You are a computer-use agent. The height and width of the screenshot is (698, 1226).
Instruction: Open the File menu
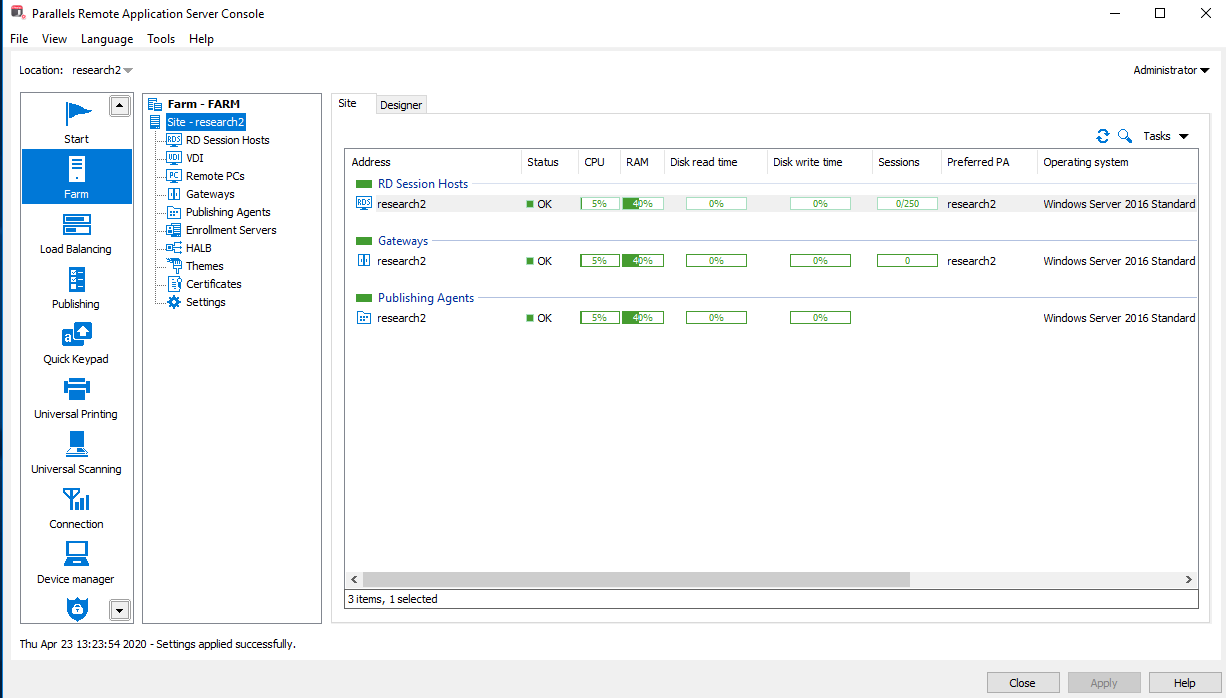point(19,39)
